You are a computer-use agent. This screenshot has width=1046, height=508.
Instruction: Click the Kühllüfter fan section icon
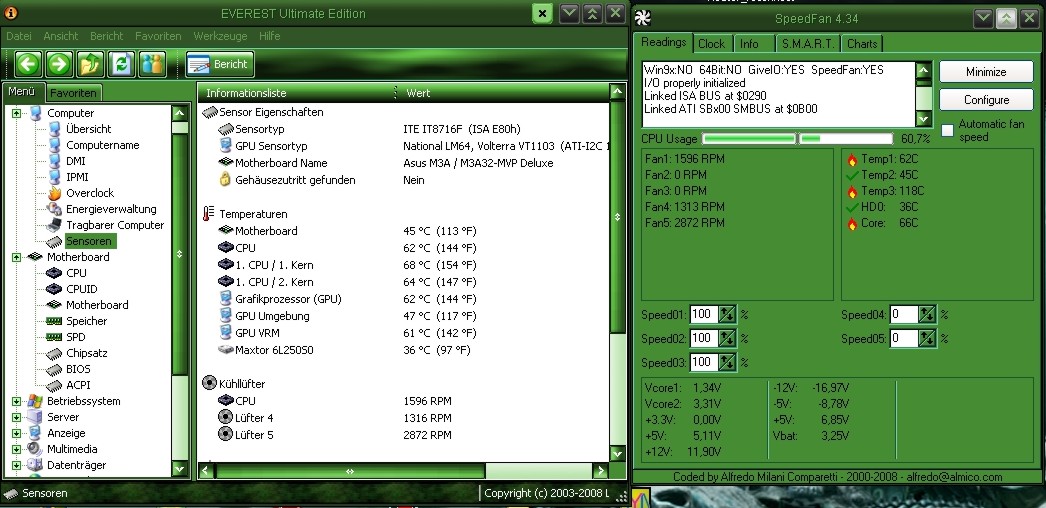pyautogui.click(x=209, y=384)
